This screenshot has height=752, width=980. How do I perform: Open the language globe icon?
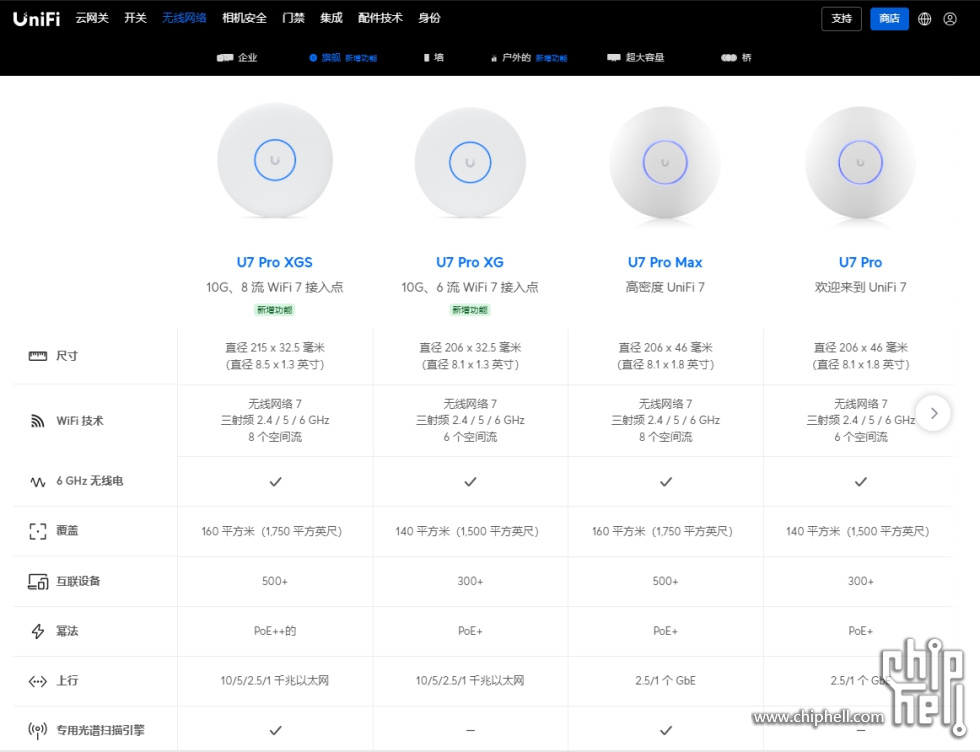point(924,19)
